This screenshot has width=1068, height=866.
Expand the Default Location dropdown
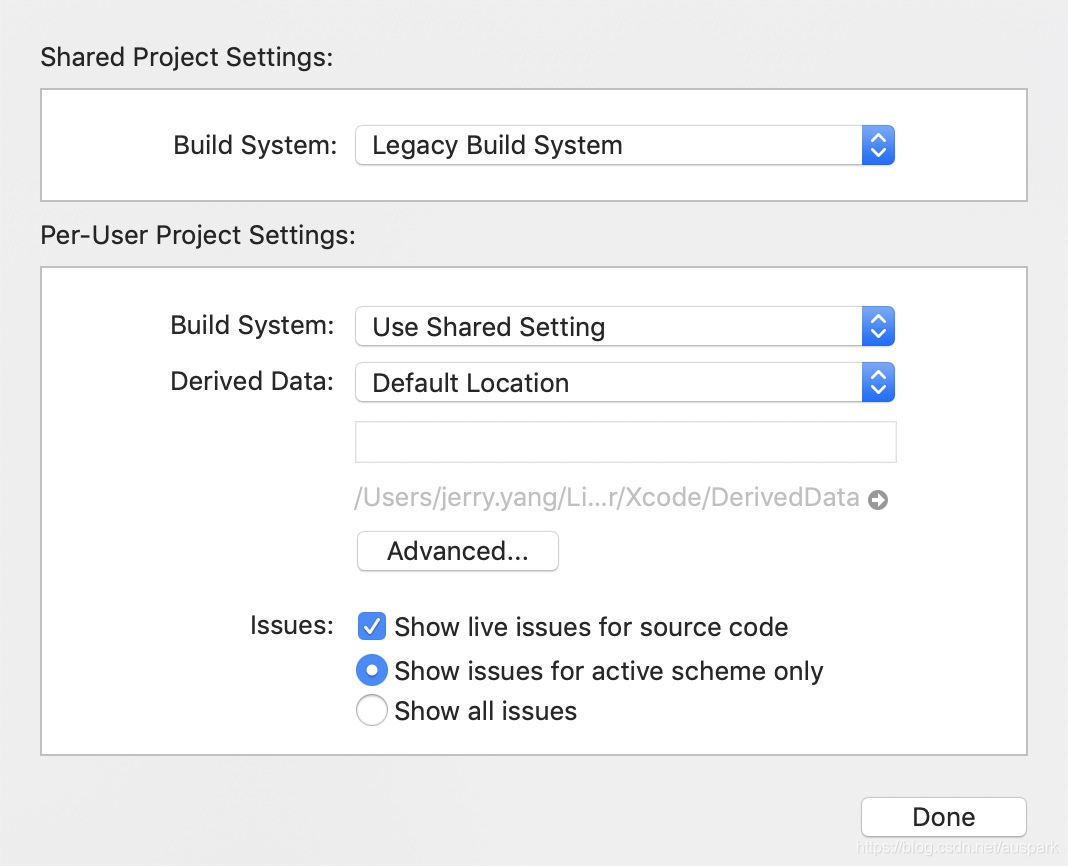point(608,383)
